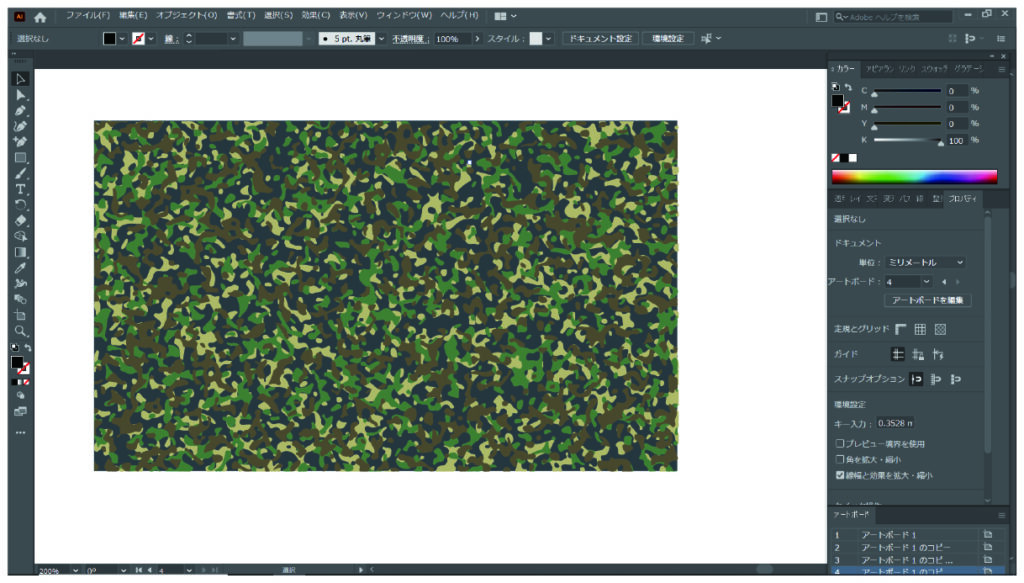Open the スタイル graphic style dropdown

click(x=549, y=39)
